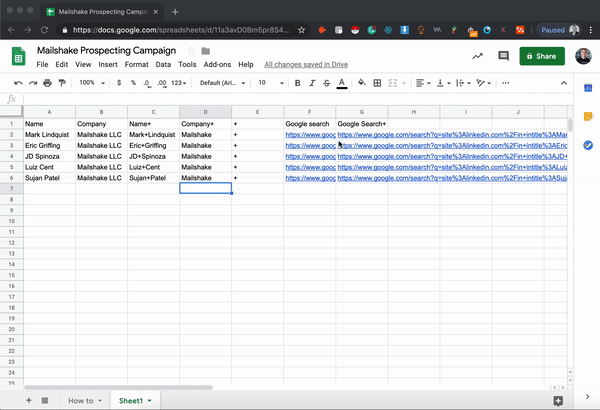Click the Redo arrow icon
The image size is (600, 410).
pos(33,83)
